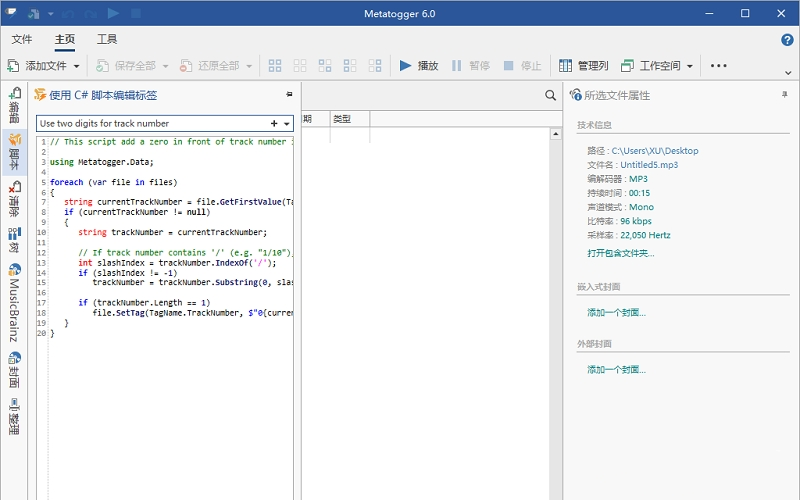Click 添加一个封面 under 嵌入式封面
Viewport: 800px width, 500px height.
(x=616, y=312)
